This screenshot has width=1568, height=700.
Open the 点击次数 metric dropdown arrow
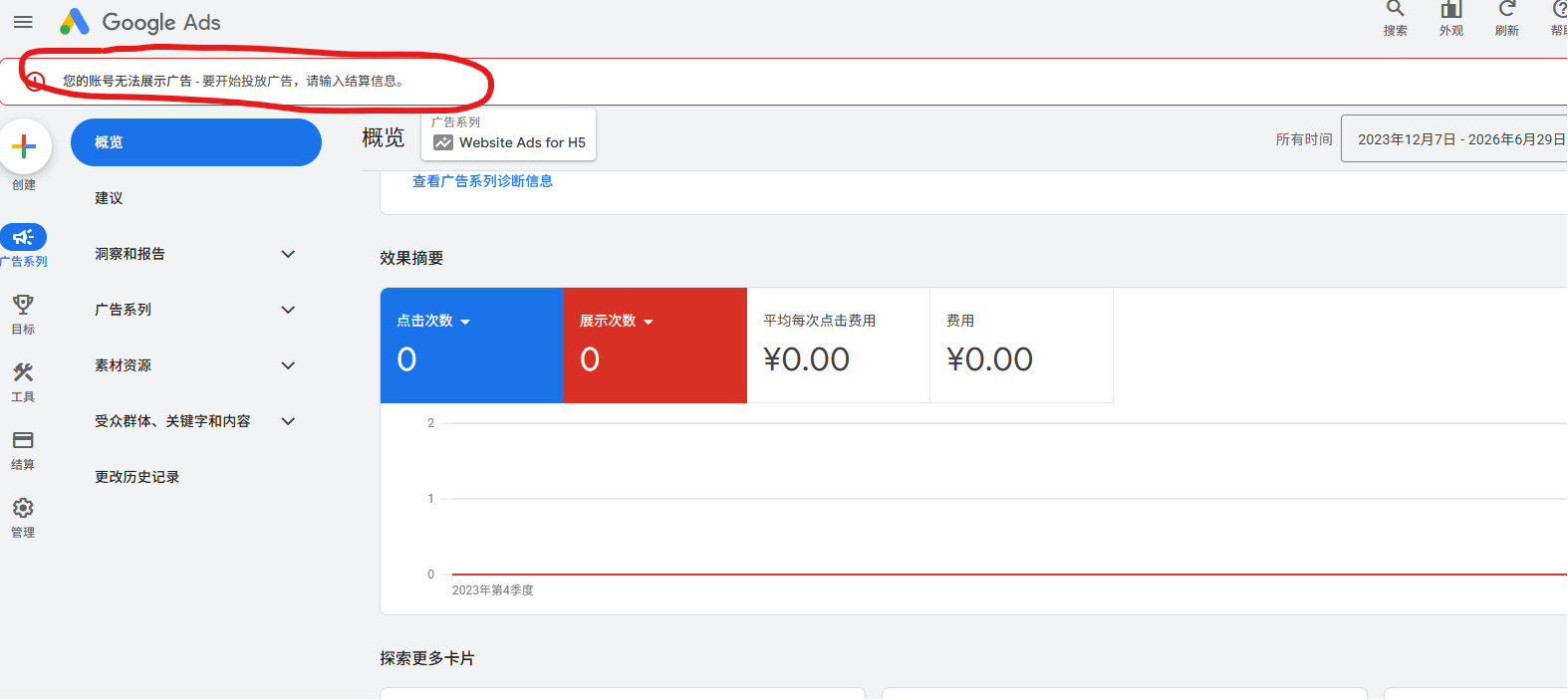465,322
